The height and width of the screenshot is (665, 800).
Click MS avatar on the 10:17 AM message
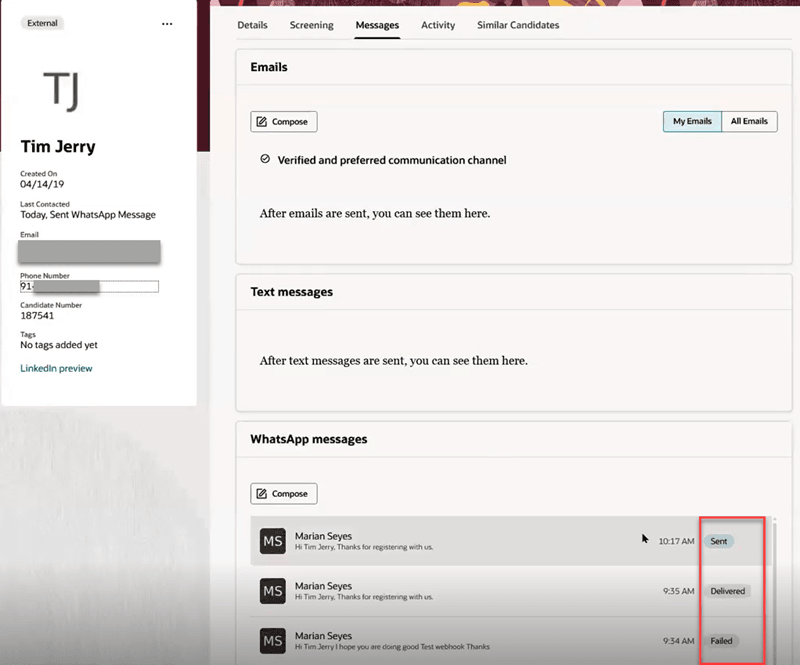tap(272, 541)
